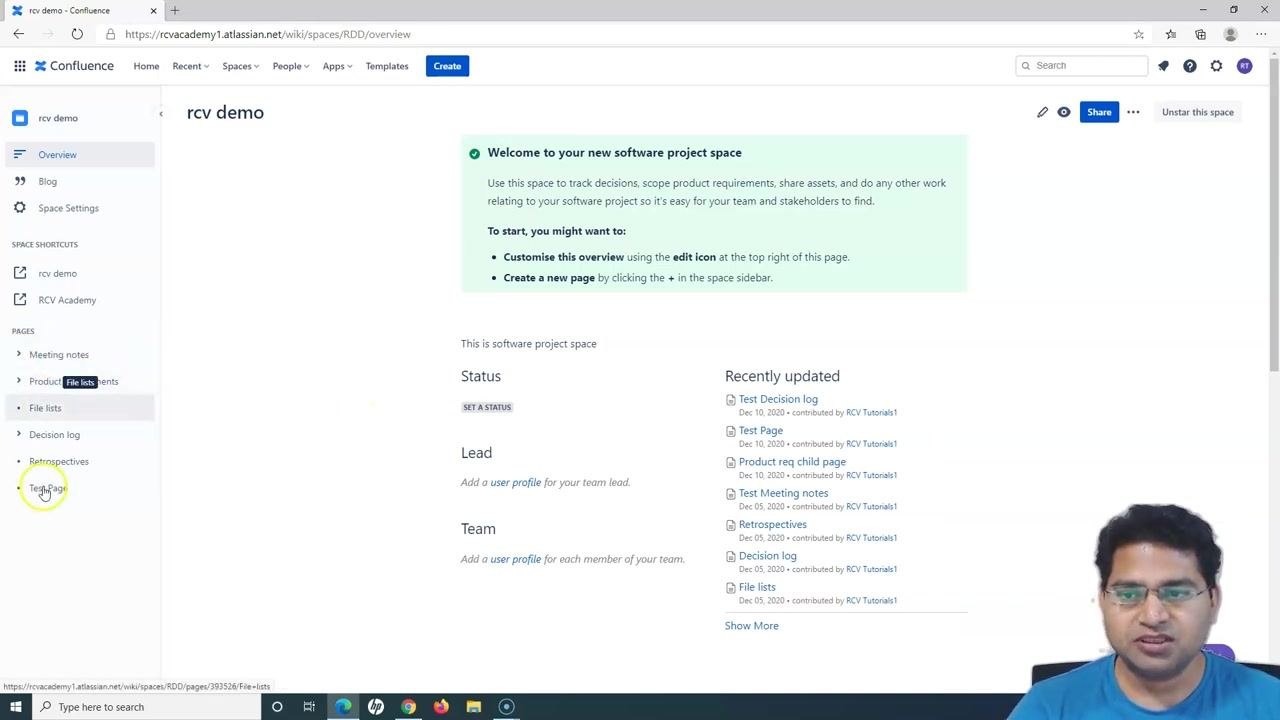Click the SET A STATUS button
This screenshot has height=720, width=1280.
[487, 407]
